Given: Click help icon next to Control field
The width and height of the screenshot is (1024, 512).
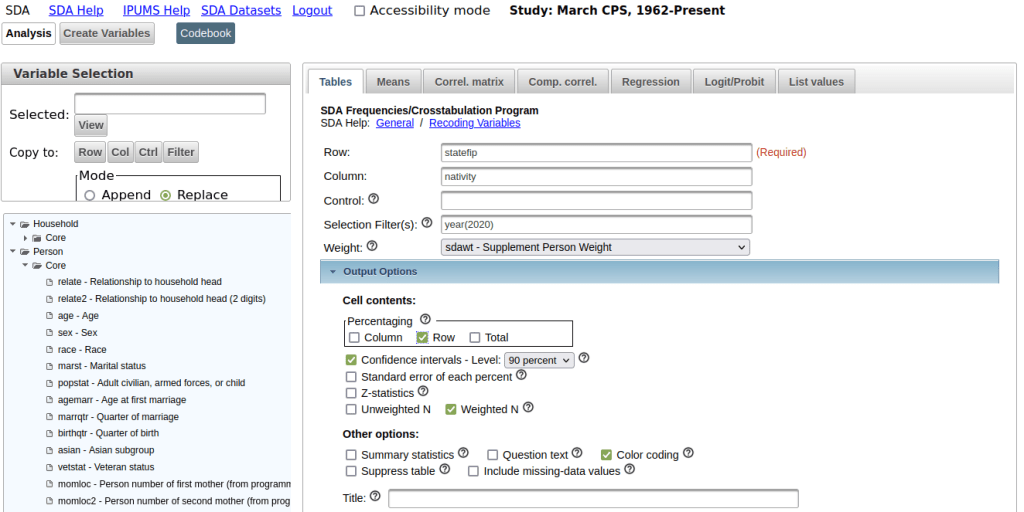Looking at the screenshot, I should point(374,199).
